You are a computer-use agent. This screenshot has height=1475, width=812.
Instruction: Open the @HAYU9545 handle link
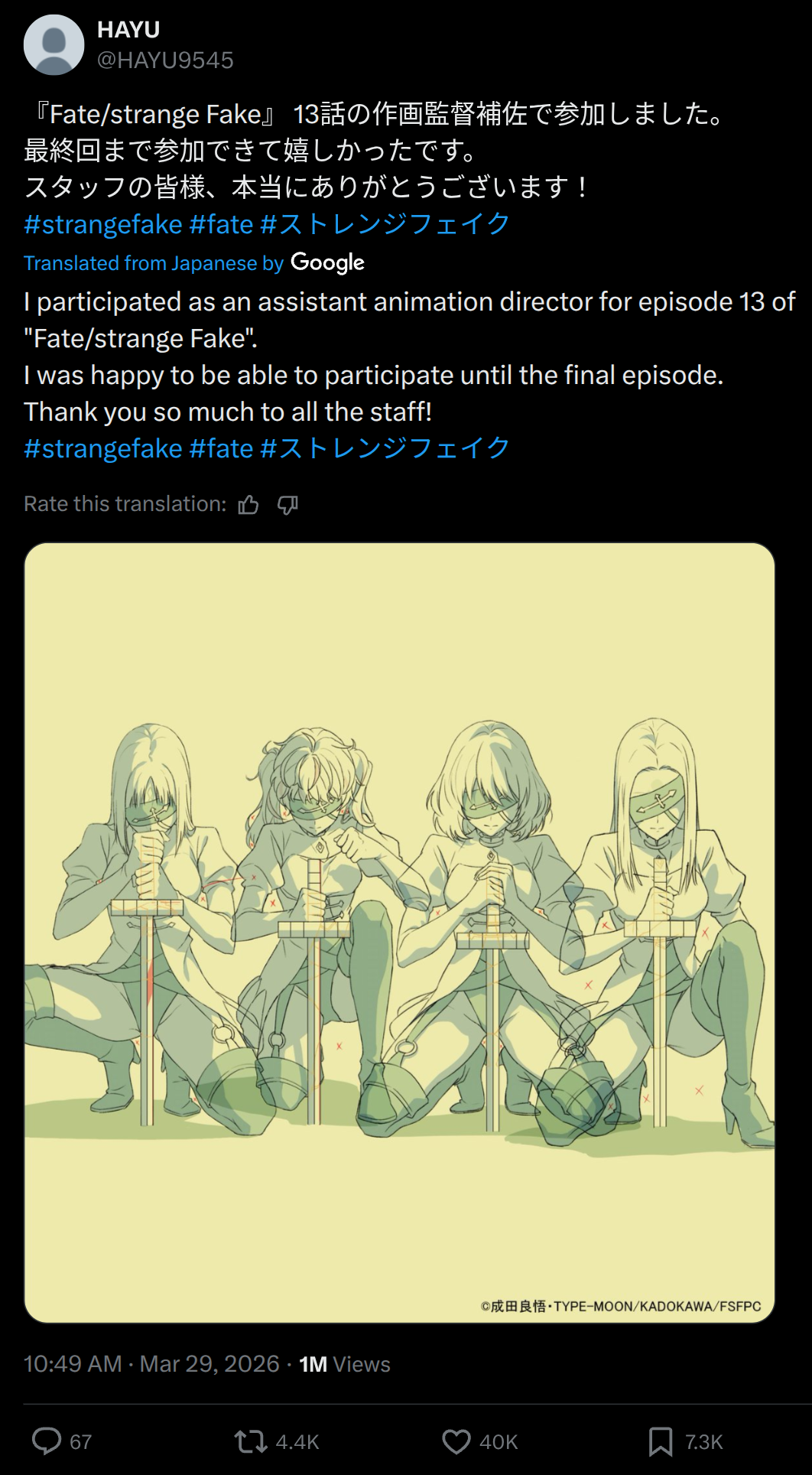165,60
